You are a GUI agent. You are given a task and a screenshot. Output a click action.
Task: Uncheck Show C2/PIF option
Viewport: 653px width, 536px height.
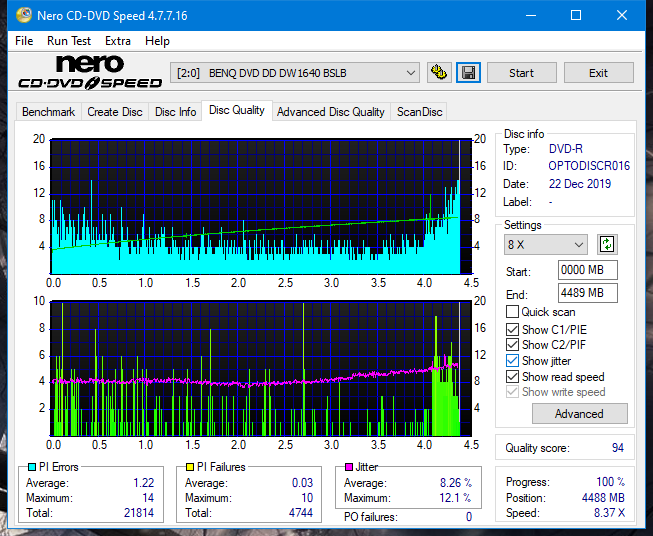point(512,345)
